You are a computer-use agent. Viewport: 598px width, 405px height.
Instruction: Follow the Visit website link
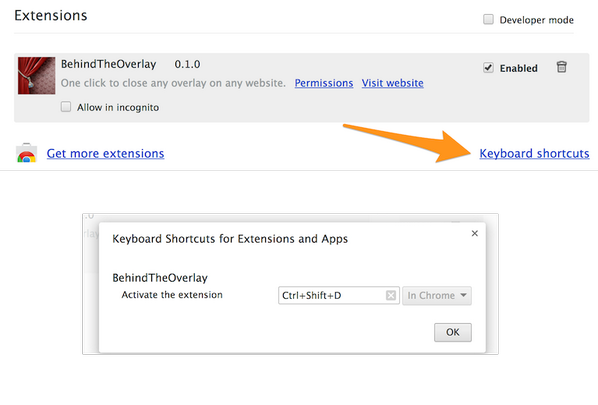(x=392, y=83)
